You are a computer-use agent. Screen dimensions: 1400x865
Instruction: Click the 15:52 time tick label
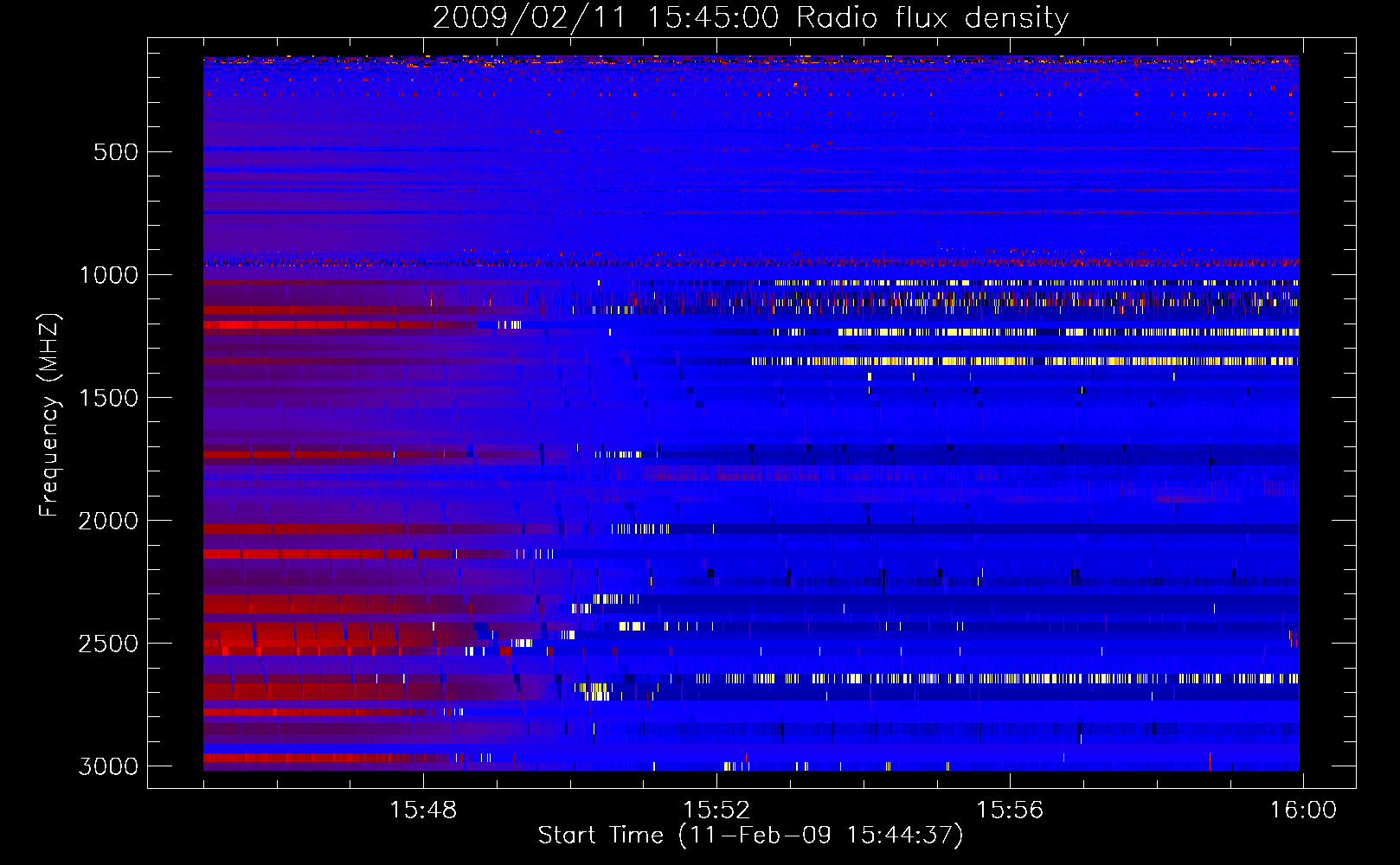[716, 811]
